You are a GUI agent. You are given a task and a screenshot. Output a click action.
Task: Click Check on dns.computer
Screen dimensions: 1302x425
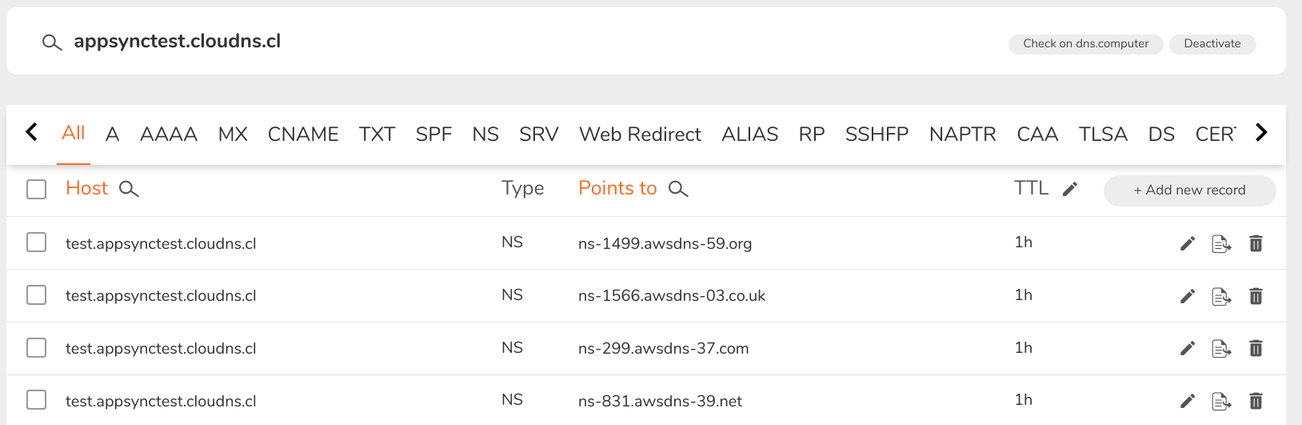(x=1085, y=44)
